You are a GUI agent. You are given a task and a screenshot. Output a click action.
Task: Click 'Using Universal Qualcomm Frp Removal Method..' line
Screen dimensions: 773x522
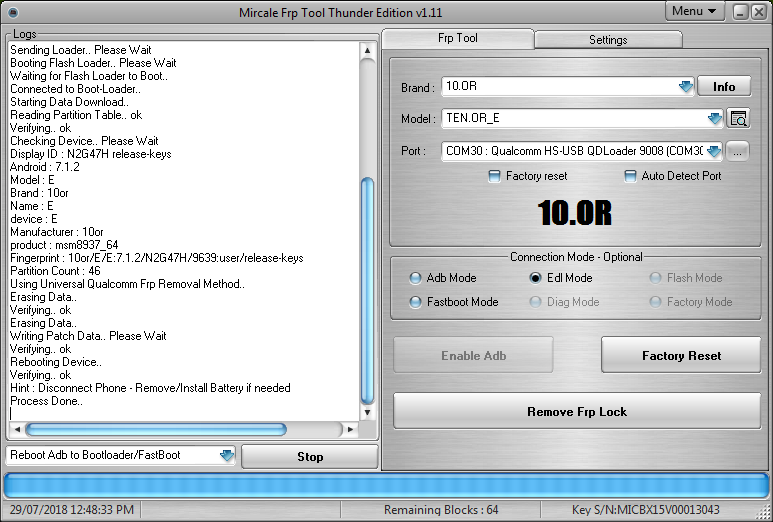pos(127,284)
